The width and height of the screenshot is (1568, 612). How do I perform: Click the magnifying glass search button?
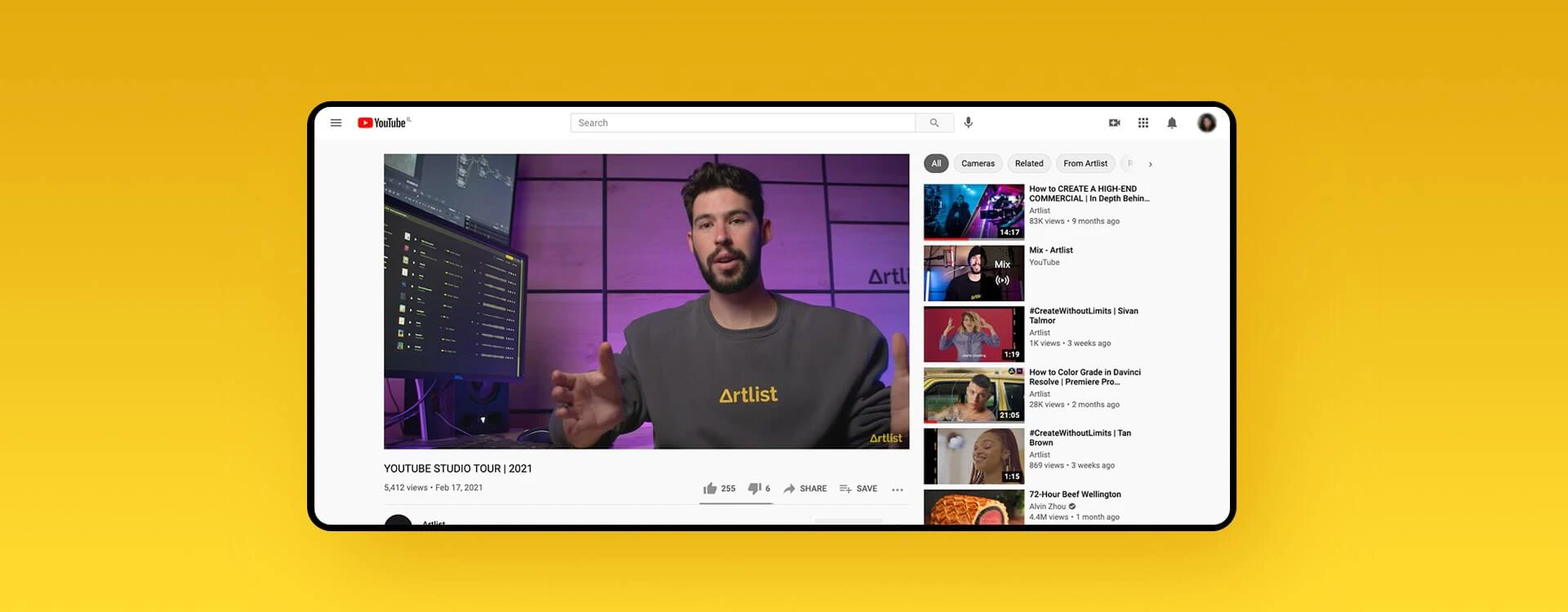coord(934,123)
